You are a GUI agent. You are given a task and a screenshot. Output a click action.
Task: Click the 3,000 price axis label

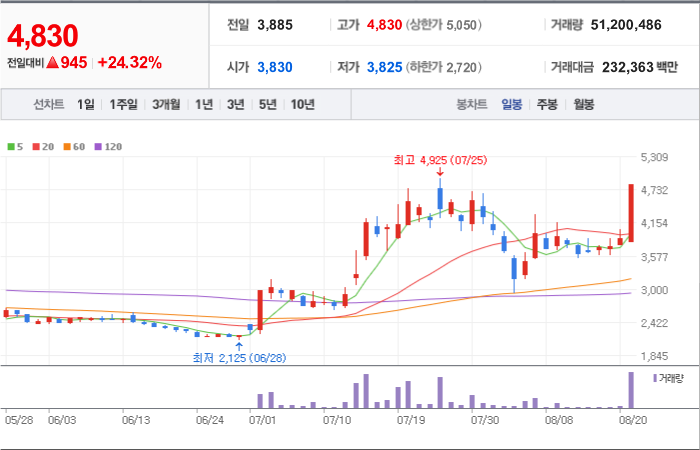coord(654,290)
